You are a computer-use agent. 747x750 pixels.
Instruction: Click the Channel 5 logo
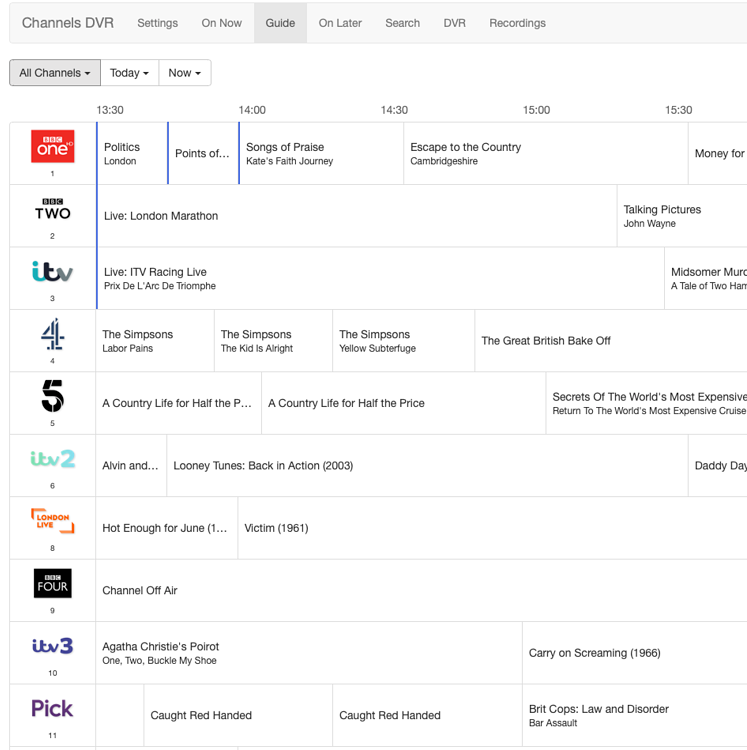(x=53, y=396)
